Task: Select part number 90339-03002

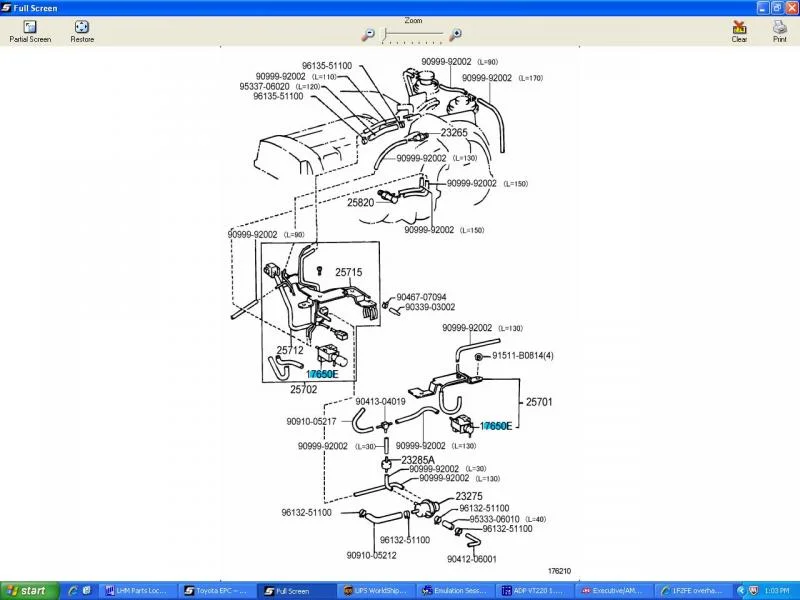Action: tap(430, 307)
